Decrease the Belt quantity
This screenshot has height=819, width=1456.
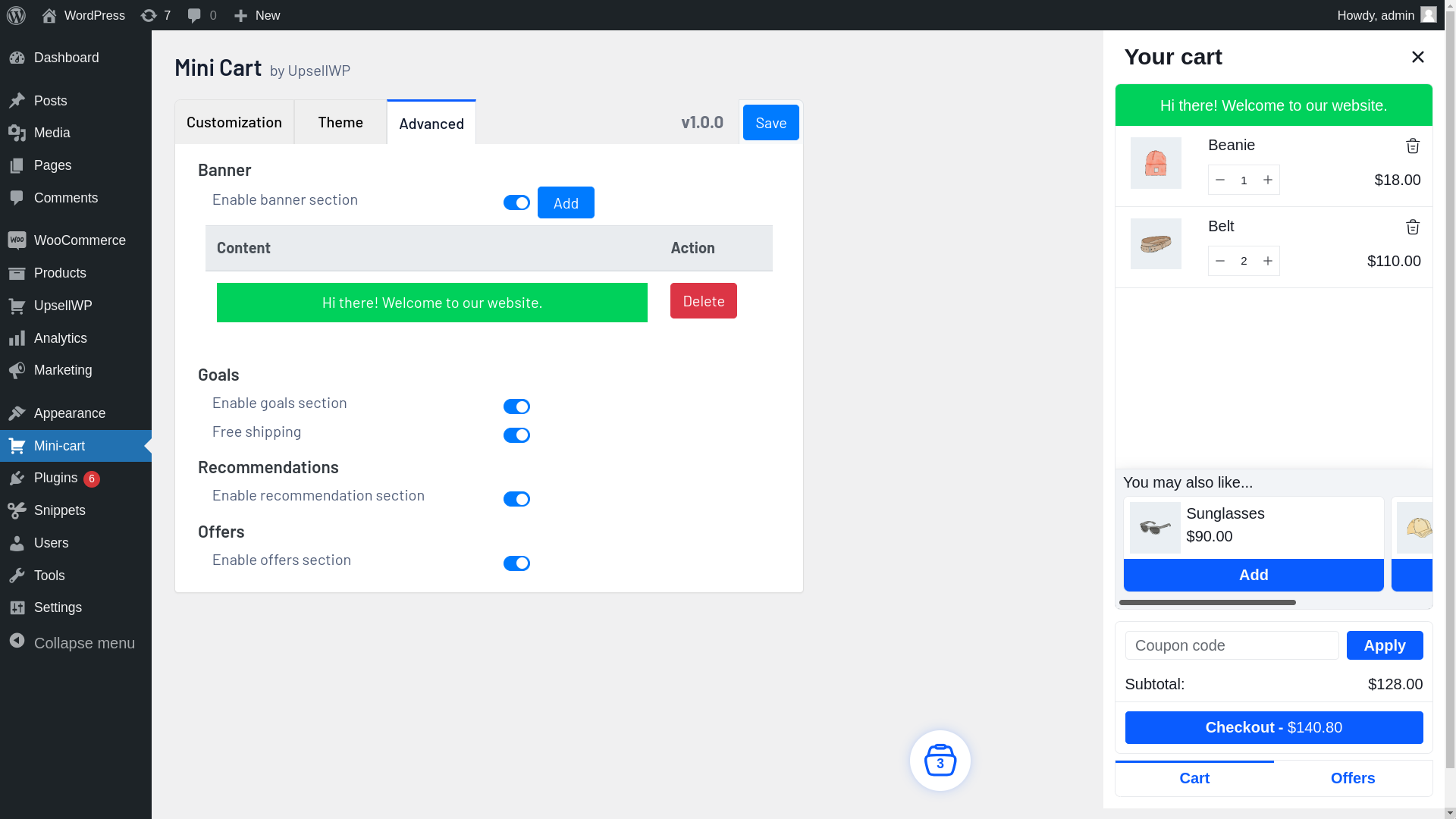click(1220, 261)
